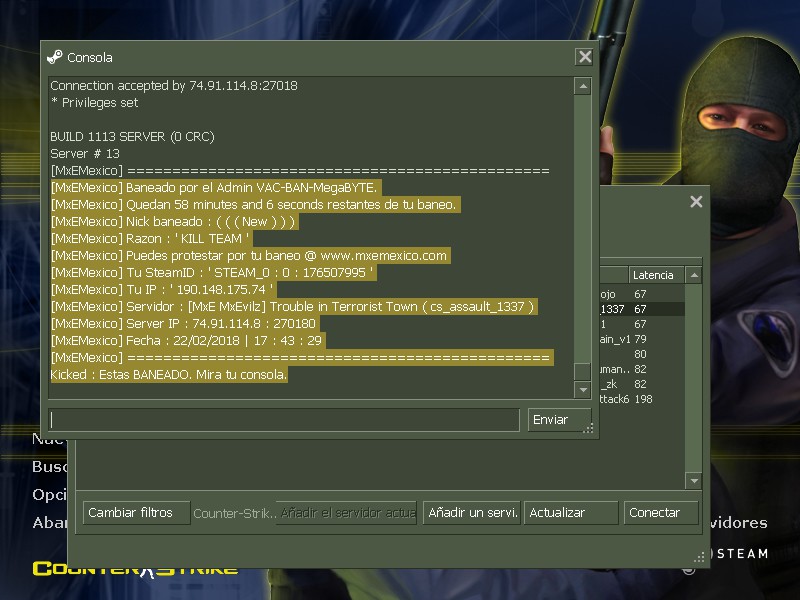The image size is (800, 600).
Task: Click the 'Connection accepted by 74.91.114.8:27018' line
Action: point(174,86)
